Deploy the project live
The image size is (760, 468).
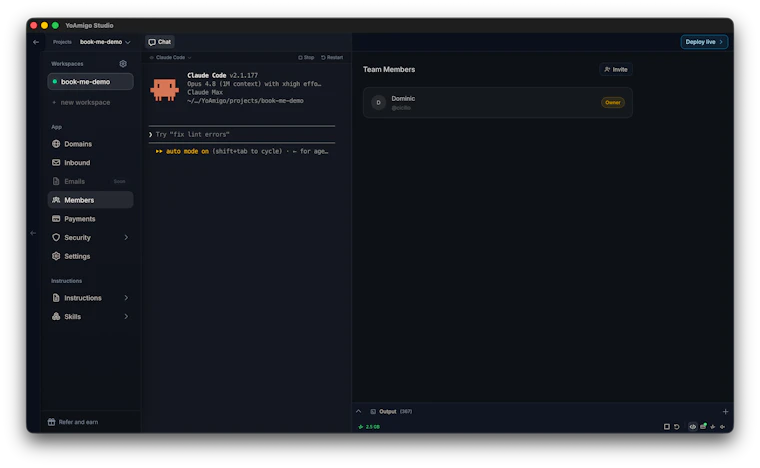pyautogui.click(x=704, y=42)
